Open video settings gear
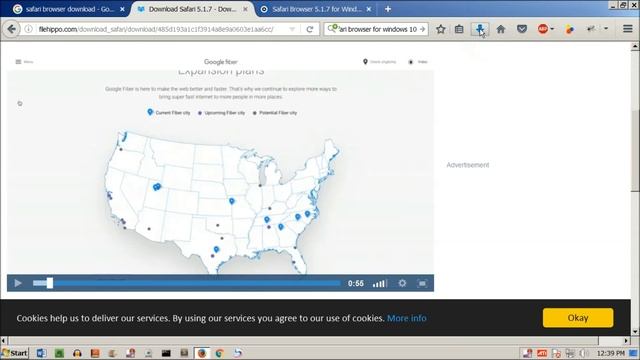This screenshot has width=640, height=360. (402, 283)
